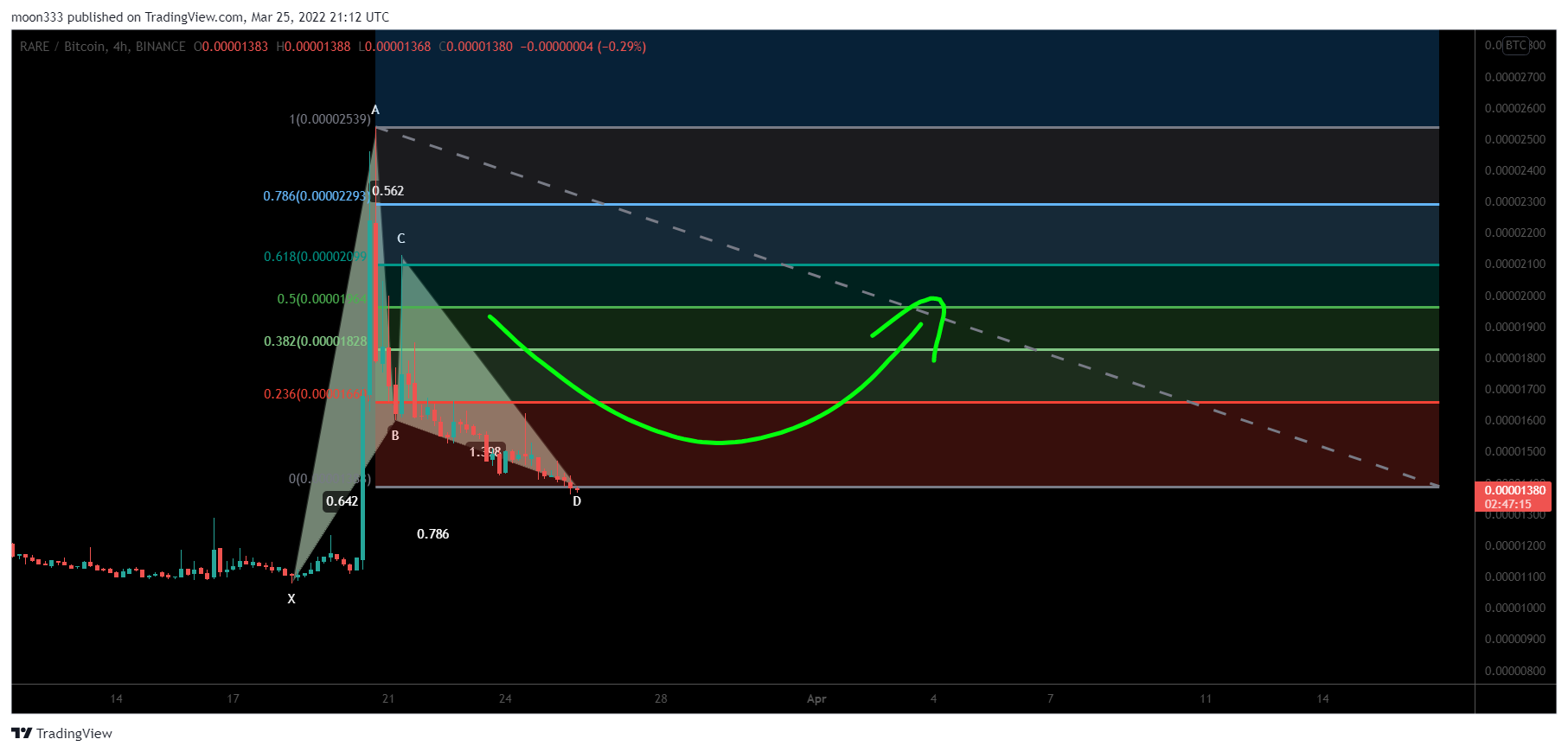Image resolution: width=1568 pixels, height=752 pixels.
Task: Click the date axis label 7
Action: click(x=1050, y=698)
